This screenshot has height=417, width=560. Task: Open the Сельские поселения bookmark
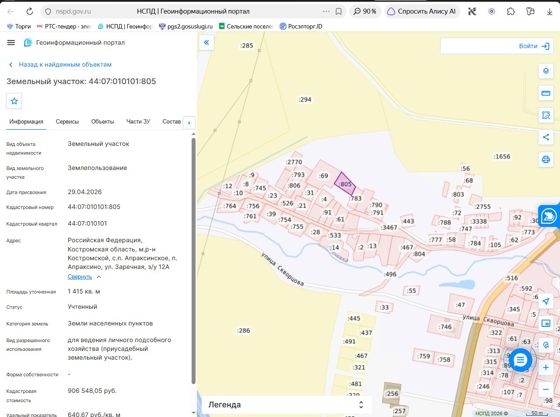pyautogui.click(x=246, y=26)
